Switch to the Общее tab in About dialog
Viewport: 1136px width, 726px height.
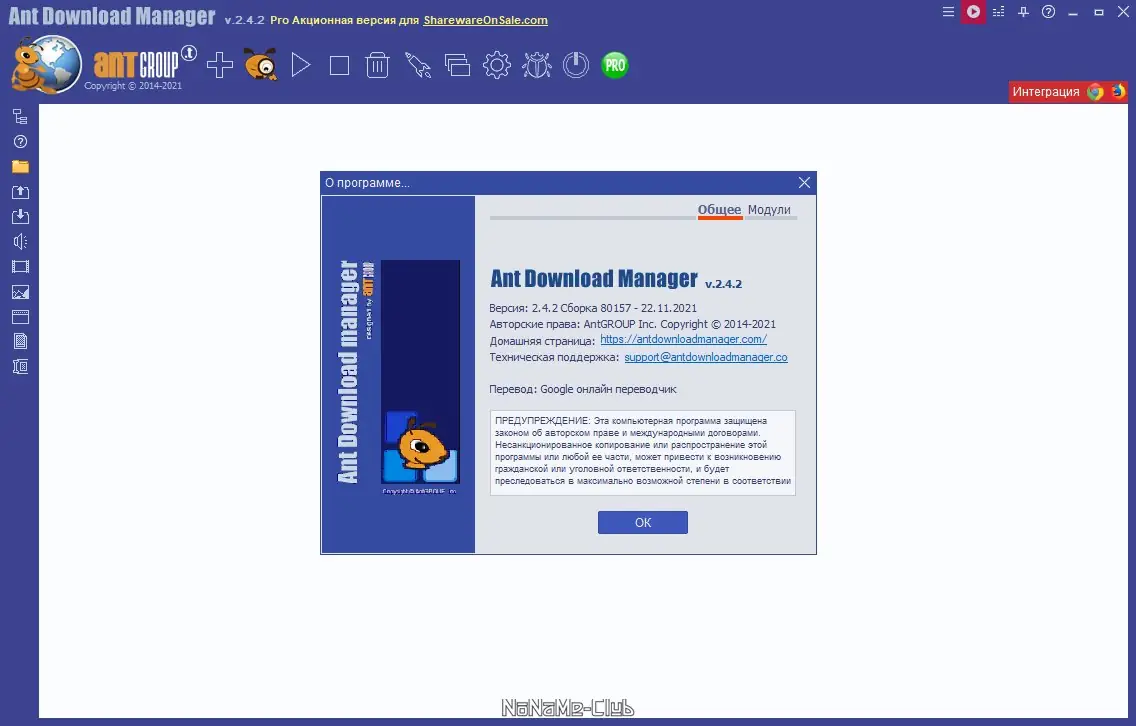coord(719,209)
